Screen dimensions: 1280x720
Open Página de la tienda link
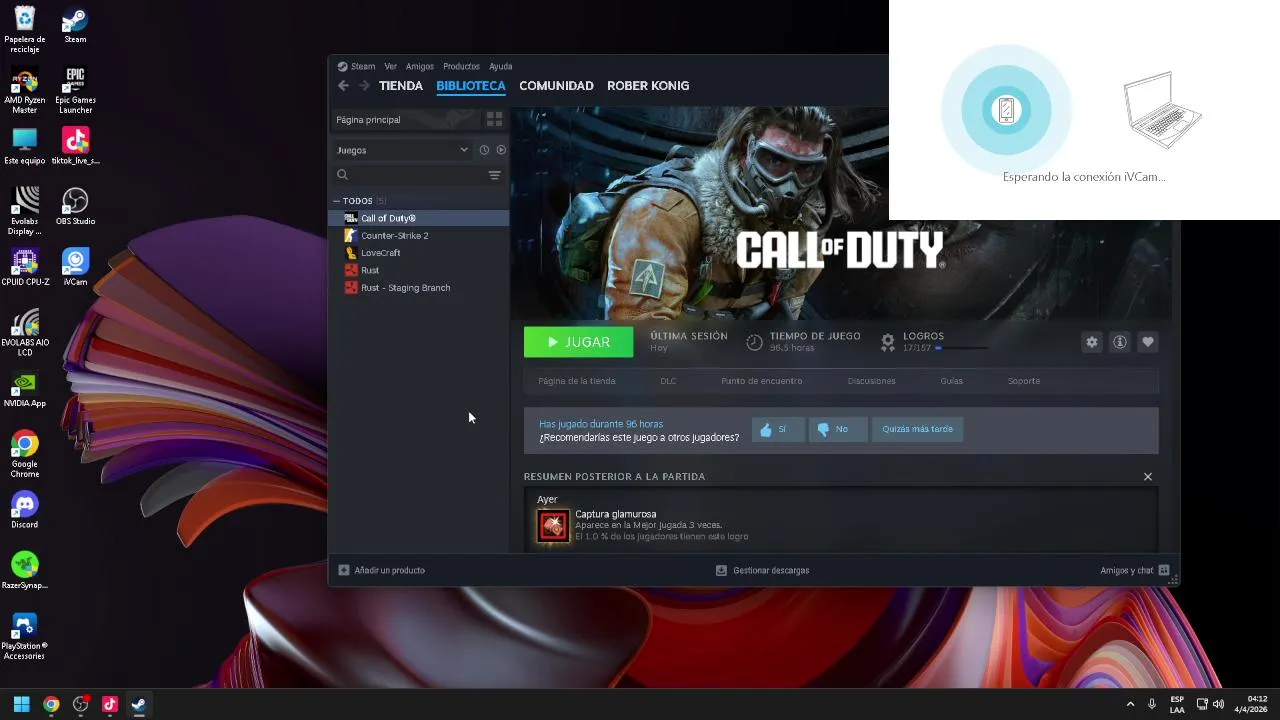577,381
